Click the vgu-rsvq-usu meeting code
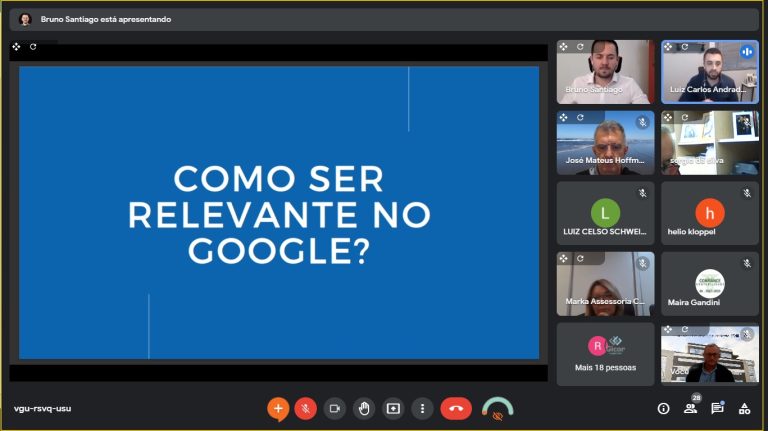 (x=42, y=408)
